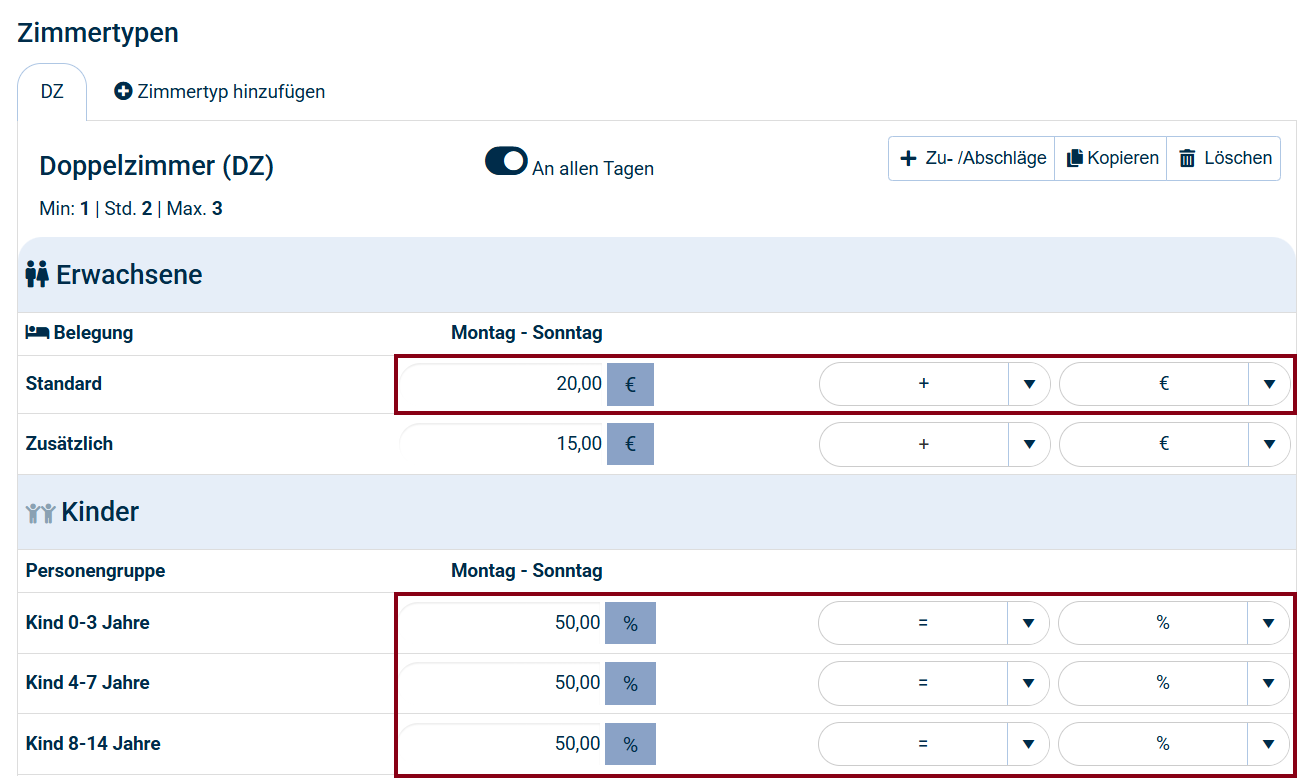Open Kind 0-3 Jahre percent unit dropdown

pos(1268,623)
